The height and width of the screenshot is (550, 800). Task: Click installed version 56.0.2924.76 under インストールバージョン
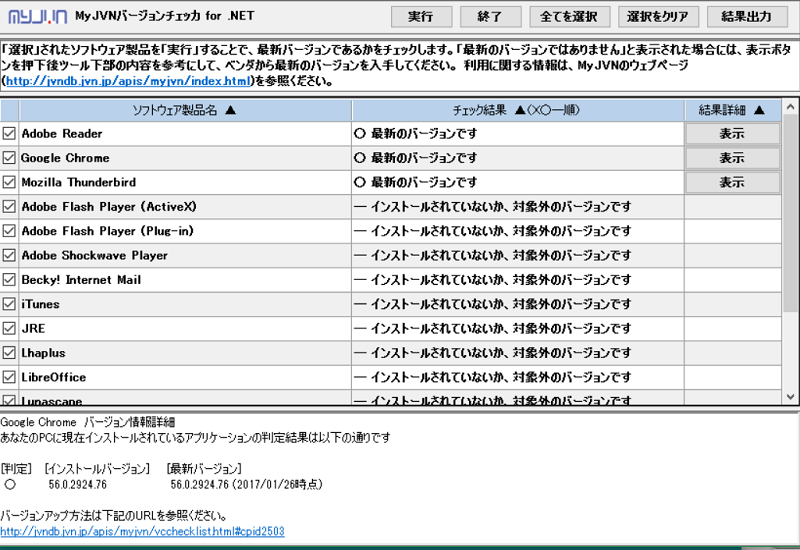[x=78, y=485]
